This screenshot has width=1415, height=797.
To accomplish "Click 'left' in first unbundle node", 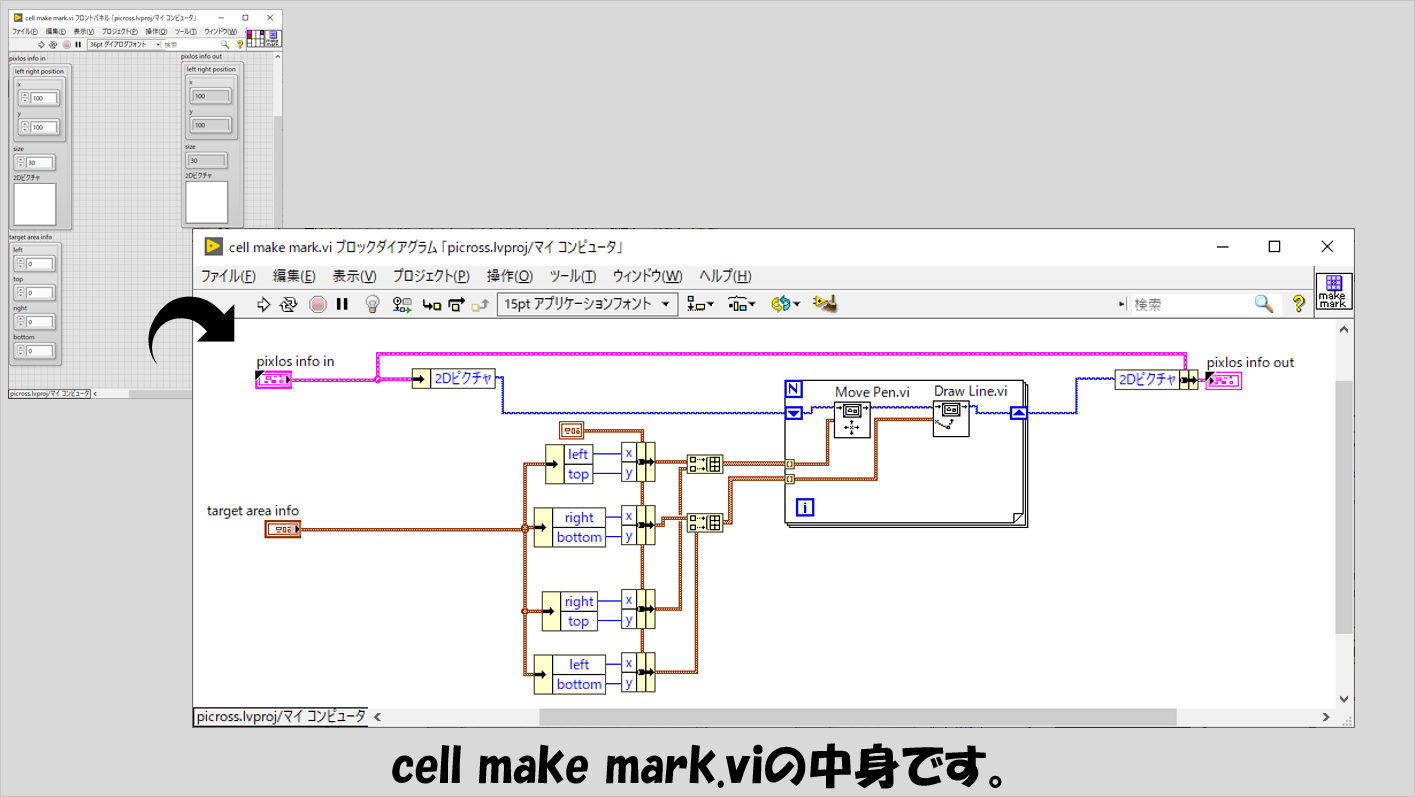I will tap(578, 454).
